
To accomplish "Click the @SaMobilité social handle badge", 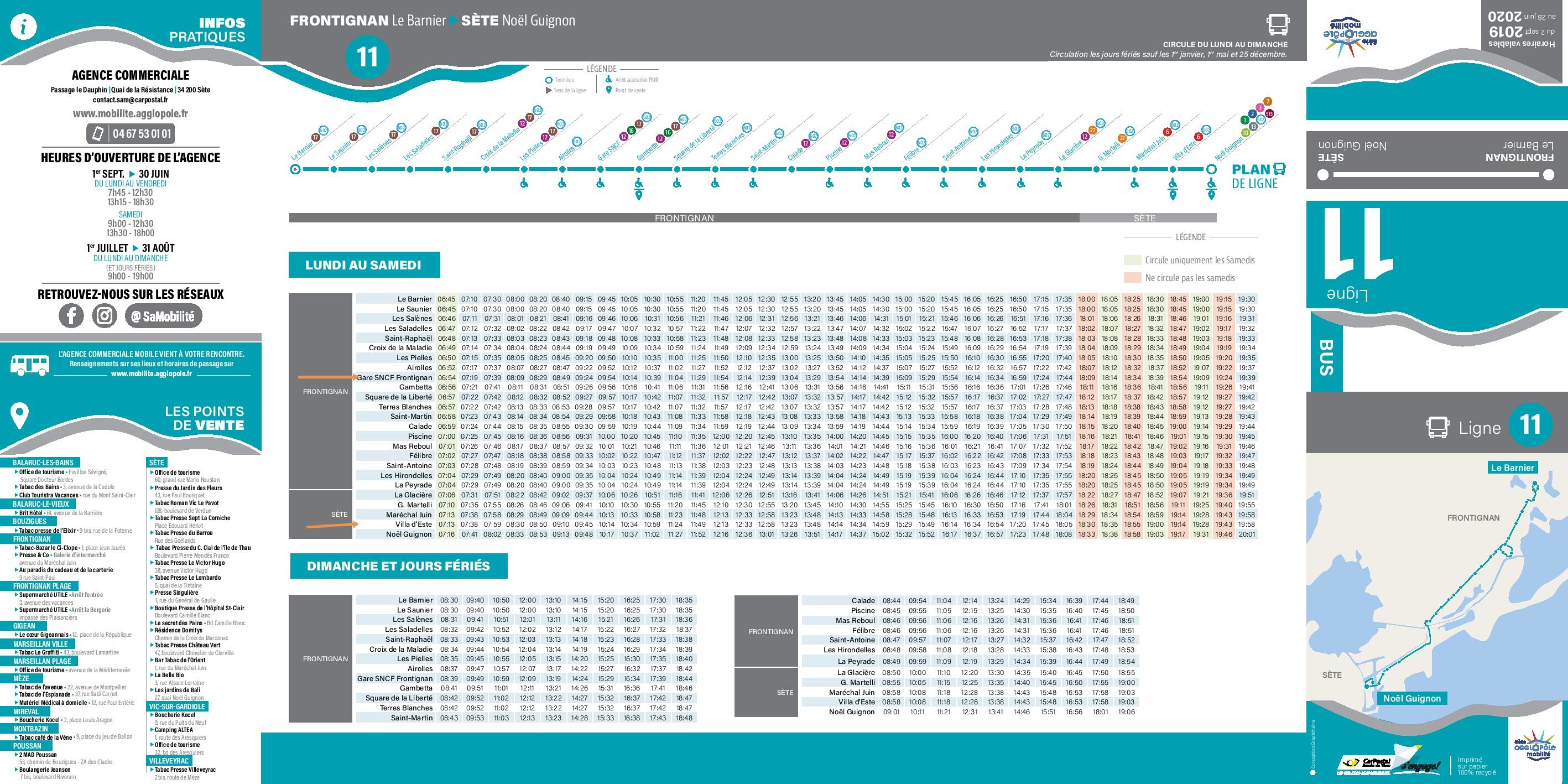I will (x=163, y=316).
